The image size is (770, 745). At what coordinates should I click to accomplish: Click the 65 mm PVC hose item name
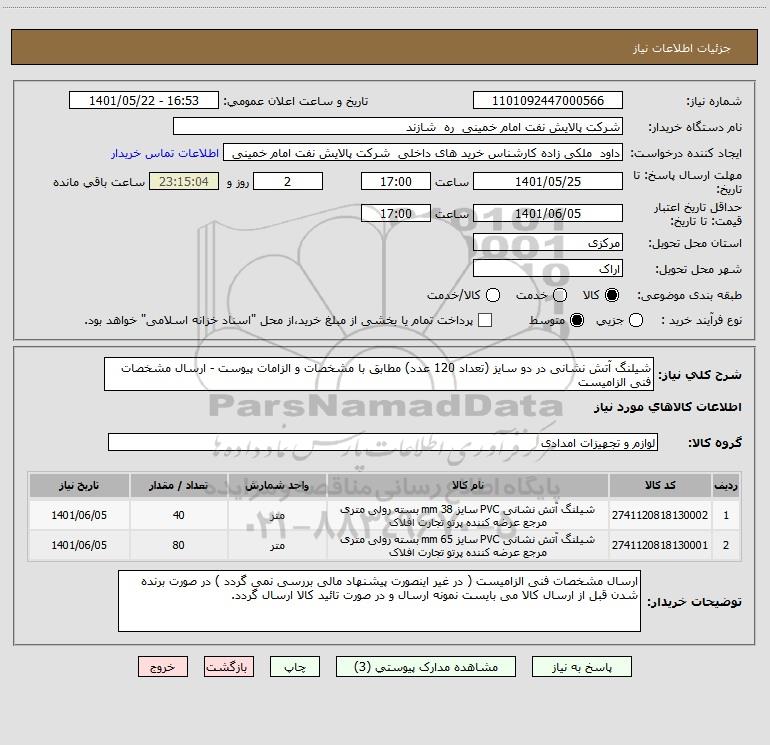468,546
